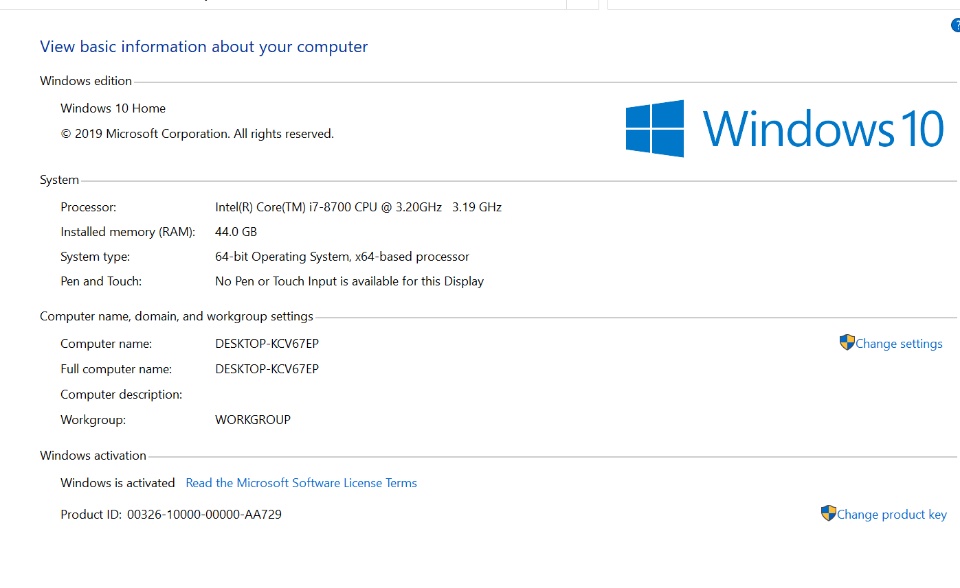Click the Pen and Touch: label
The width and height of the screenshot is (960, 588).
(101, 281)
